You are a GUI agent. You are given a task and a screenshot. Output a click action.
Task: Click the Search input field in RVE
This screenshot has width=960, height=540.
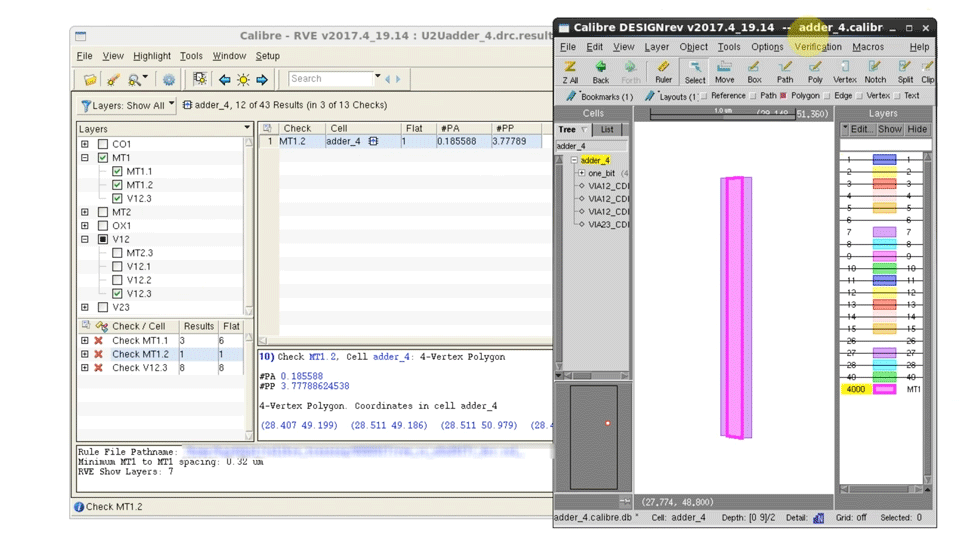coord(331,79)
